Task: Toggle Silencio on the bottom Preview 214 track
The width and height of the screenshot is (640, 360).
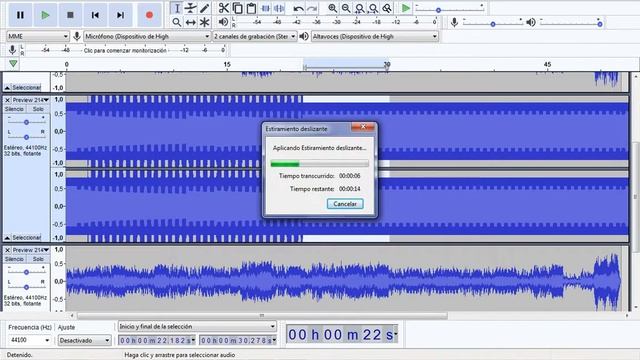Action: tap(14, 259)
